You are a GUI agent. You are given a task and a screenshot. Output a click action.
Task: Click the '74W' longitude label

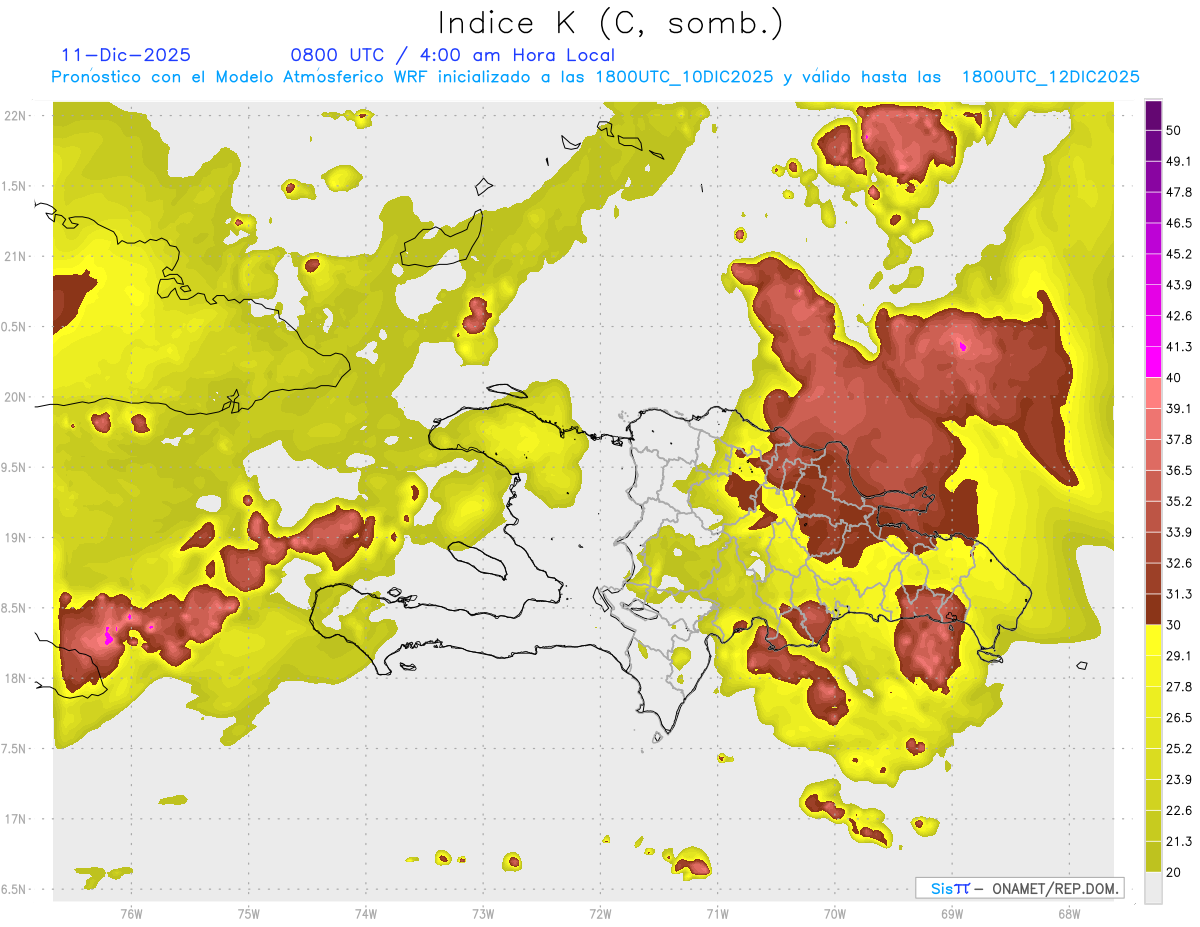click(366, 913)
